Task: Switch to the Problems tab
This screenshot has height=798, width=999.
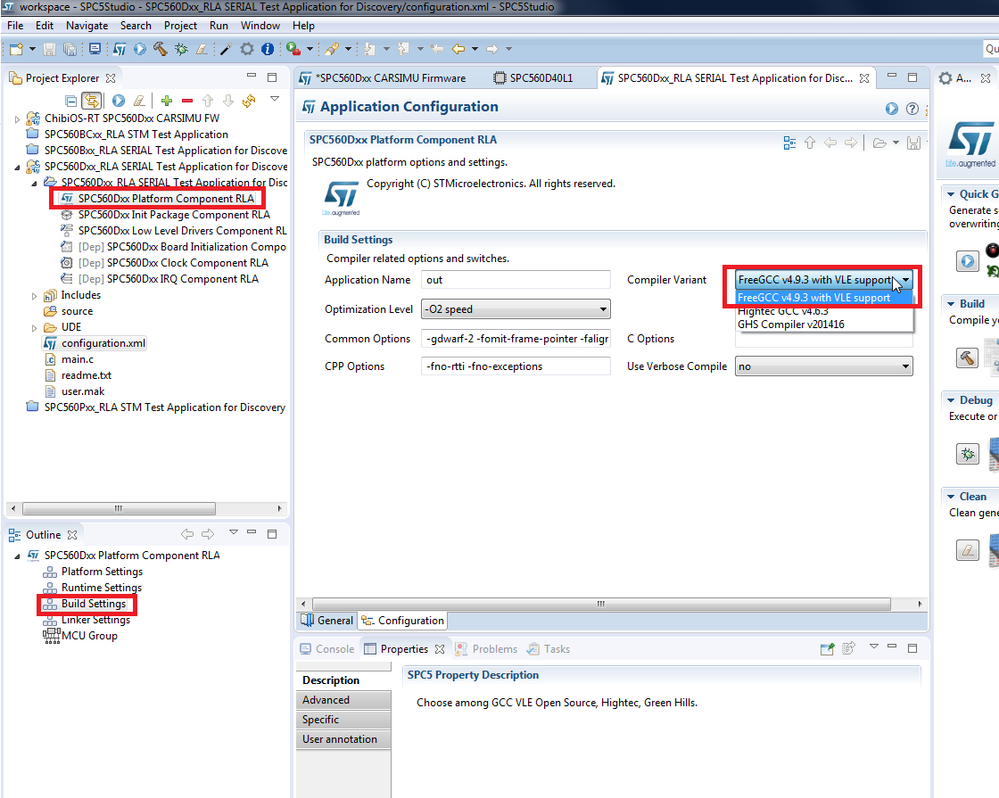Action: pyautogui.click(x=486, y=649)
